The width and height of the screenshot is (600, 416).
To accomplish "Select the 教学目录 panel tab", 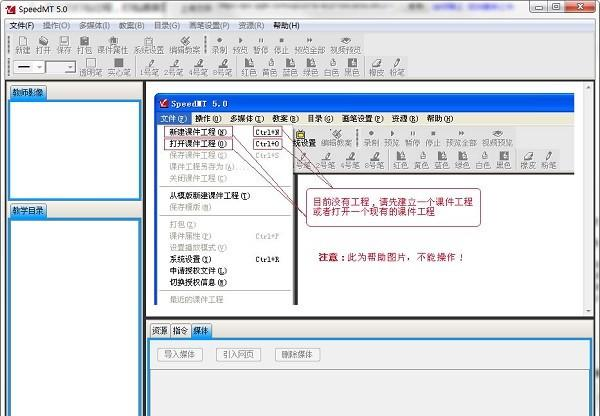I will [28, 210].
